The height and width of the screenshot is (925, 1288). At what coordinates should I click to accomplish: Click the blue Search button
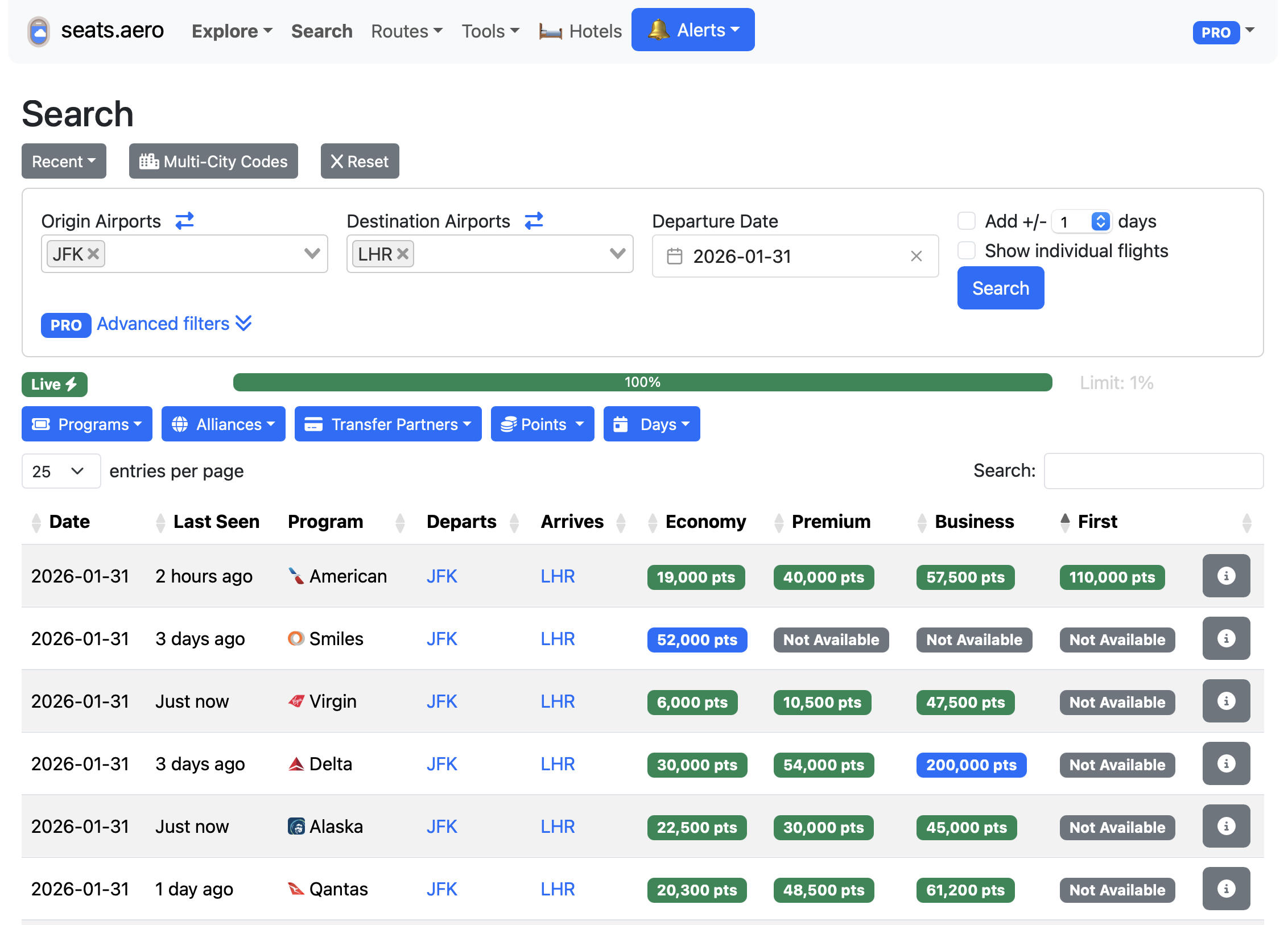point(1001,288)
